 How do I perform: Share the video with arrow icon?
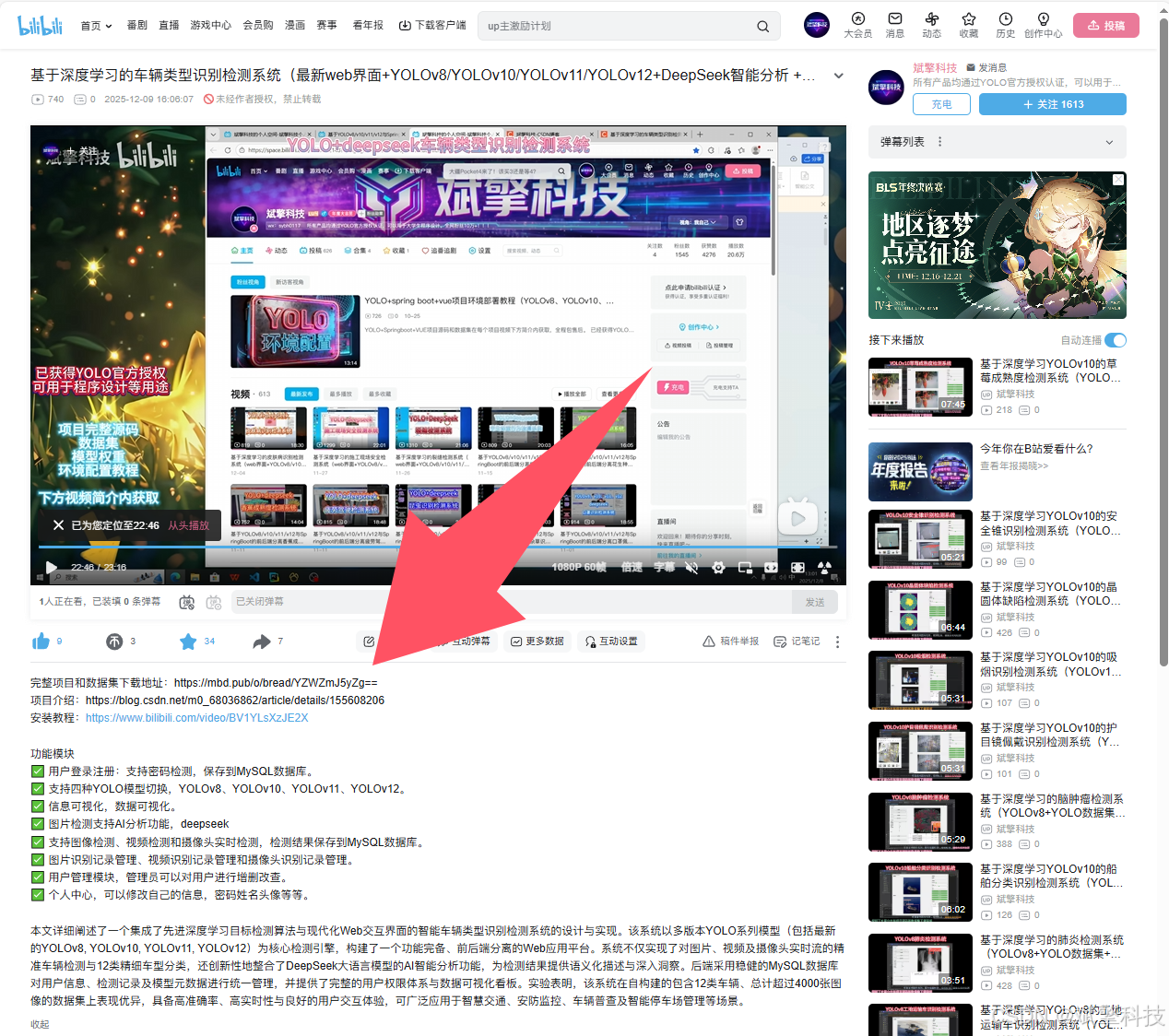(262, 642)
